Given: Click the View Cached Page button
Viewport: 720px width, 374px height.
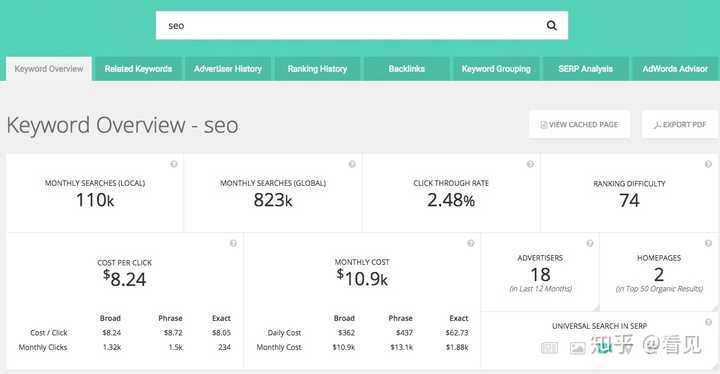Looking at the screenshot, I should (579, 125).
